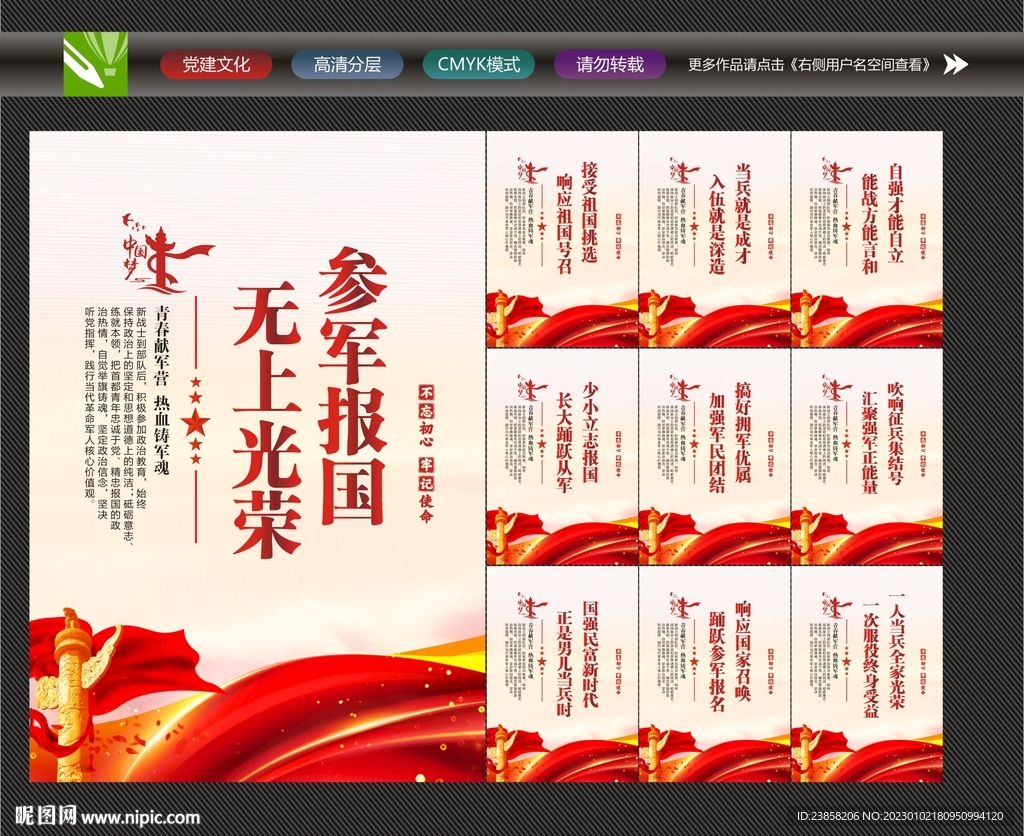
Task: Open the 更多作品请点击 user space link
Action: (x=811, y=65)
